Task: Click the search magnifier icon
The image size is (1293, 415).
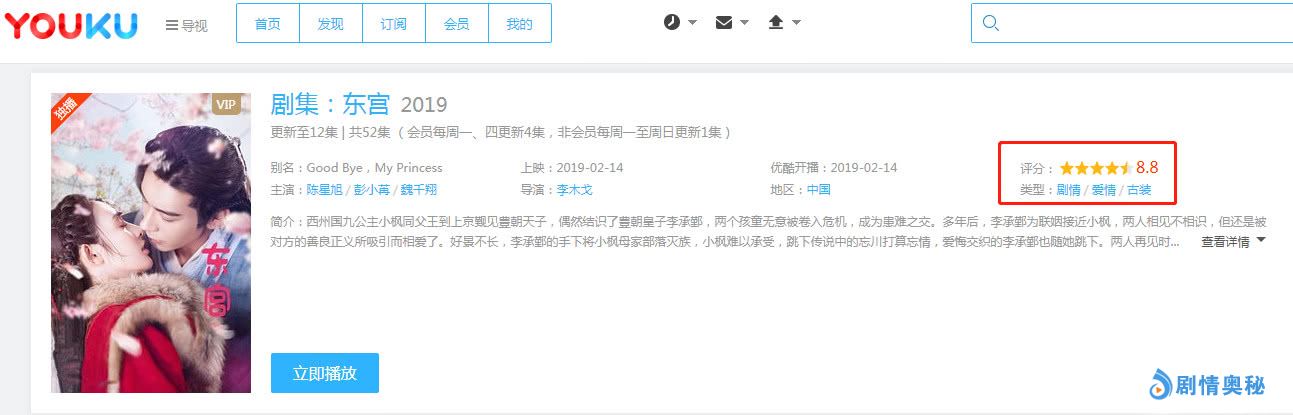Action: tap(991, 23)
